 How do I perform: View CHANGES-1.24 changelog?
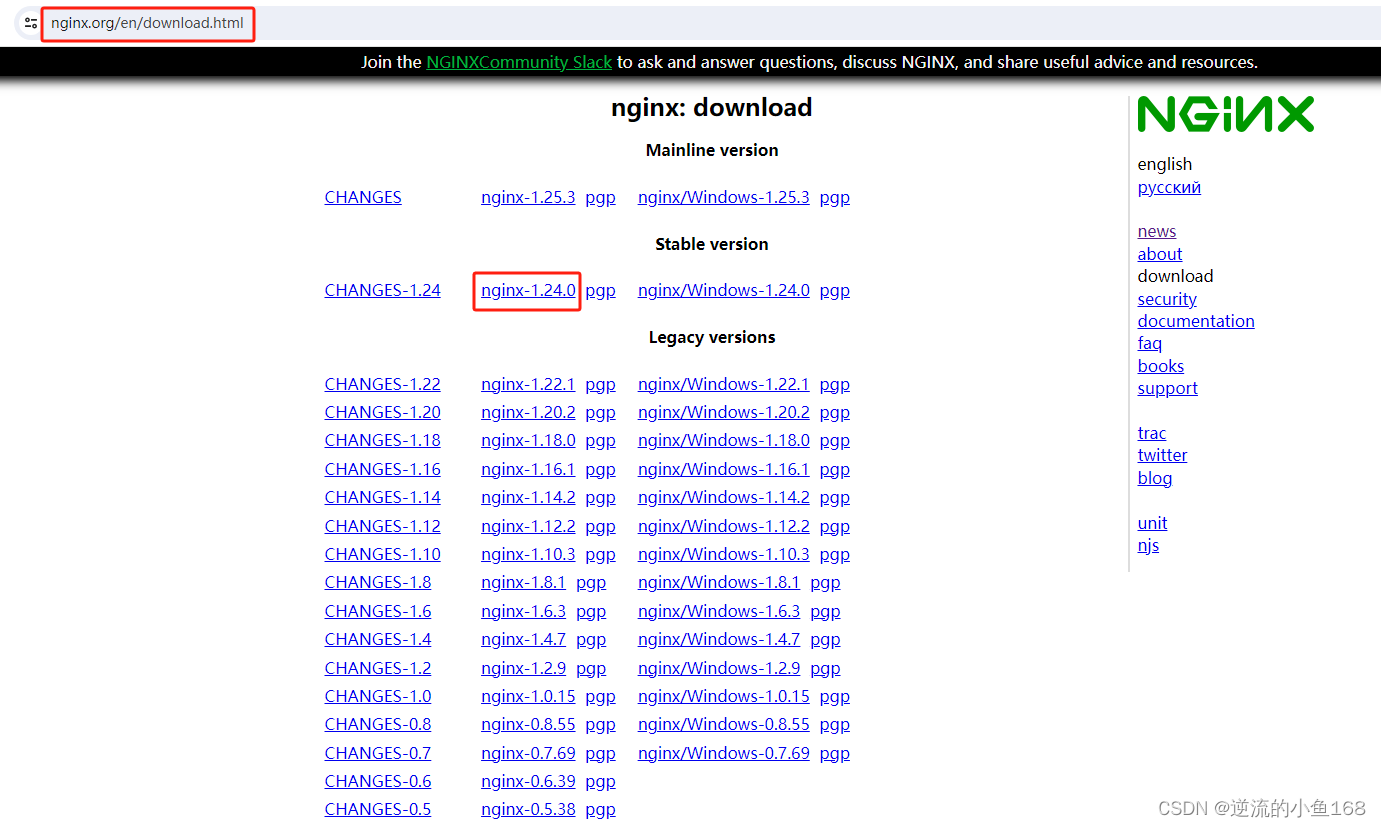[382, 290]
